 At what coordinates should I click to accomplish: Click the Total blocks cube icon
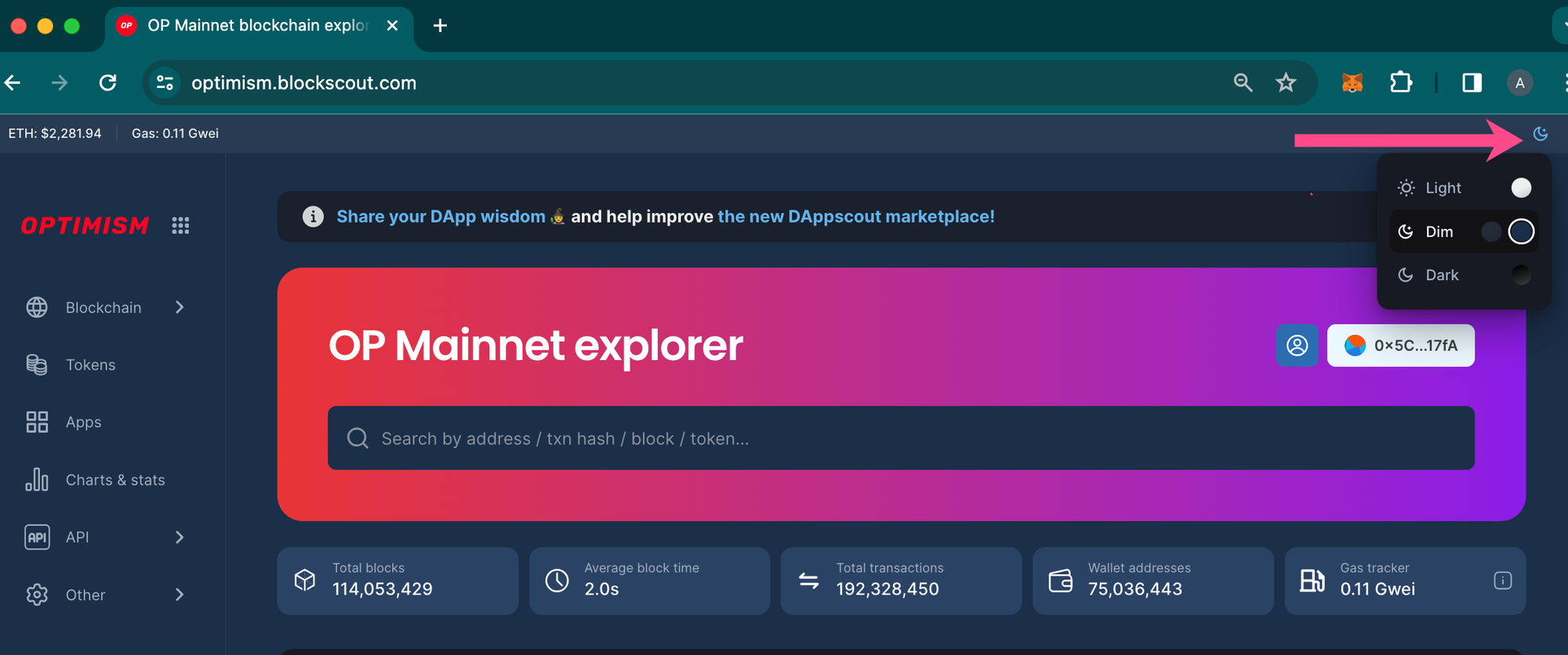(x=305, y=580)
